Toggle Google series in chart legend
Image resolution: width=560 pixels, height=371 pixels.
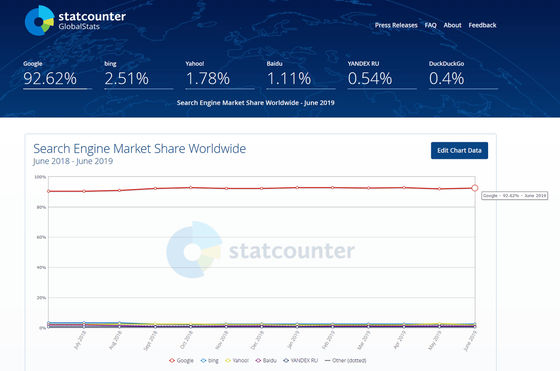tap(181, 361)
